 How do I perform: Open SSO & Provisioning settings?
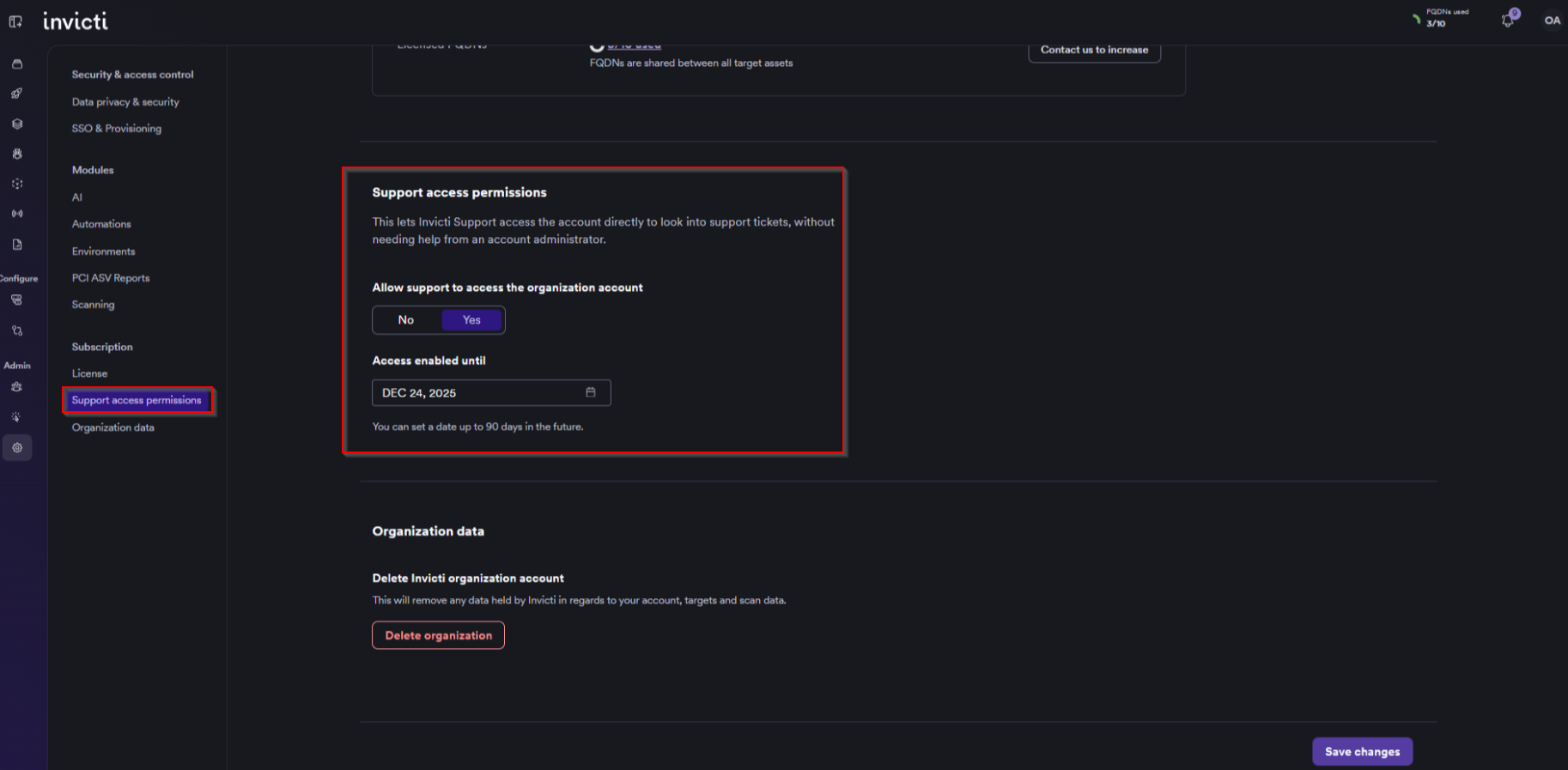tap(117, 129)
